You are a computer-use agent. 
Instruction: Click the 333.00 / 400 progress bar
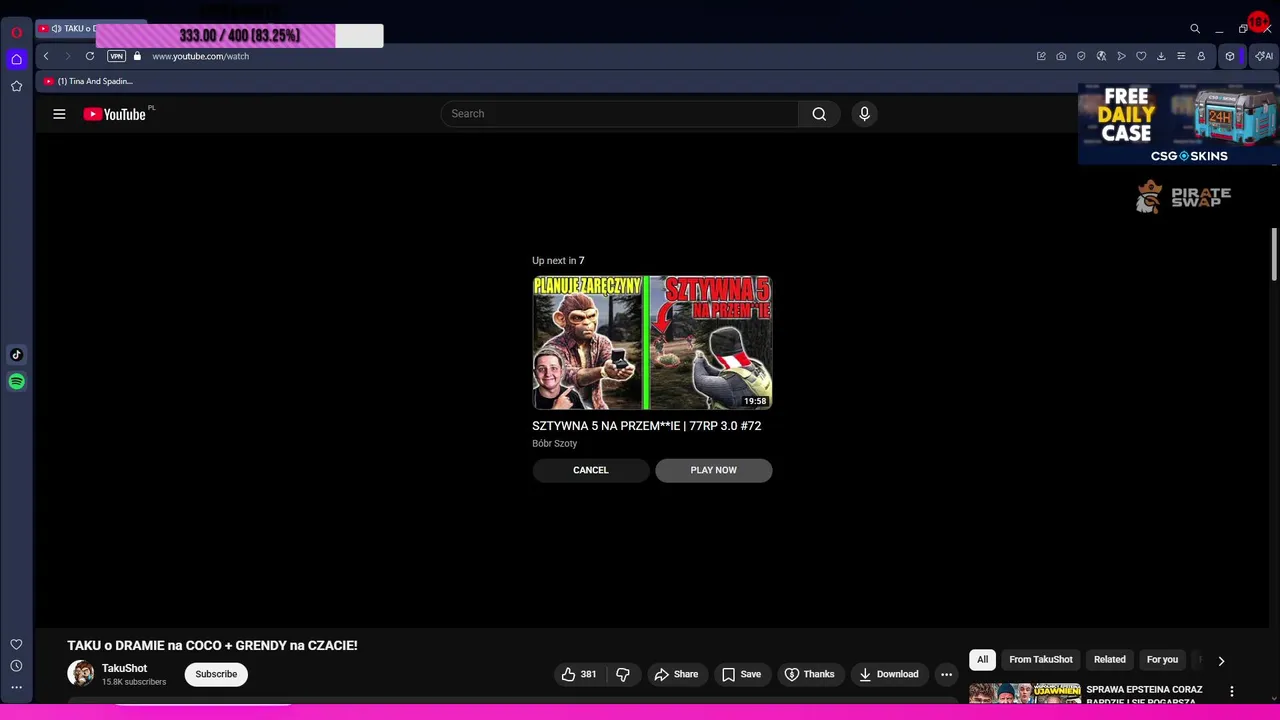click(x=239, y=36)
